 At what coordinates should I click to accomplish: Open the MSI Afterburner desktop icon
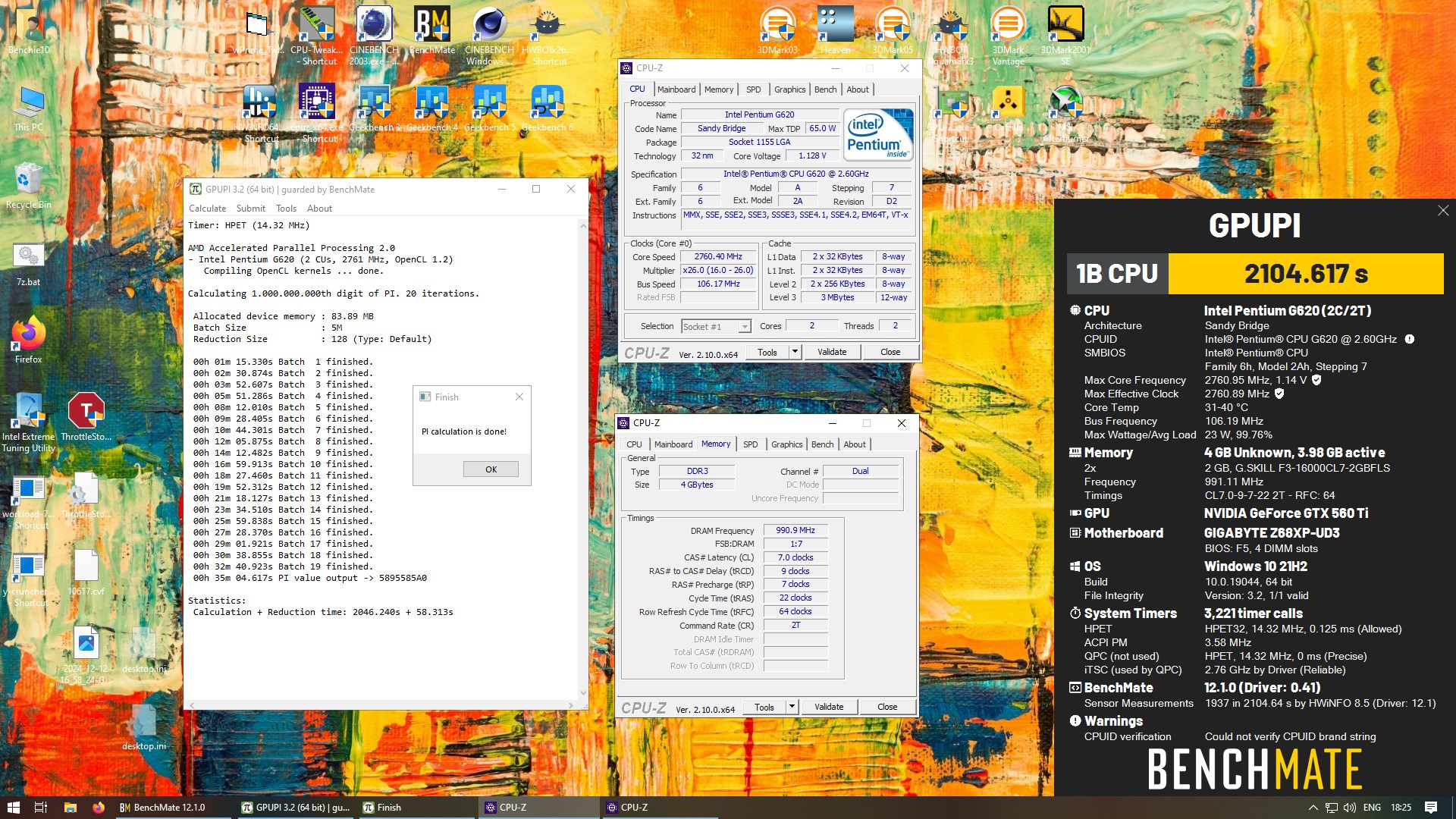1065,112
